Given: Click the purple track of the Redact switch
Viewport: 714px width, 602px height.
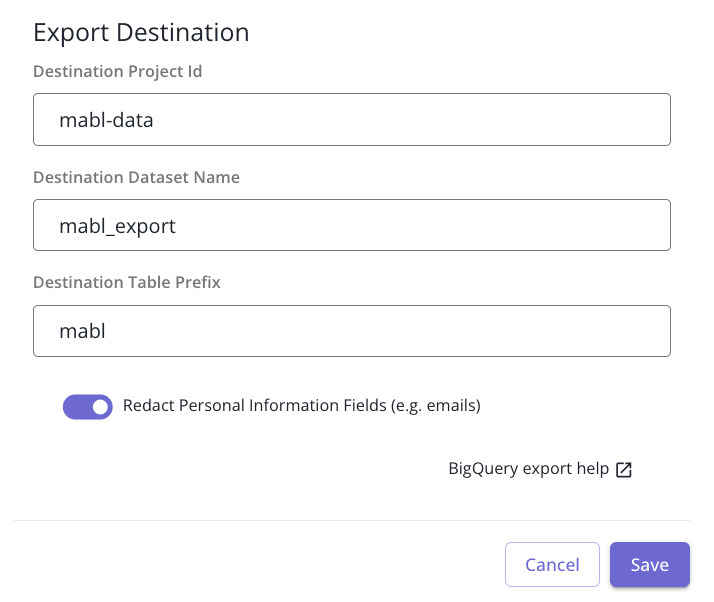Looking at the screenshot, I should pyautogui.click(x=75, y=406).
